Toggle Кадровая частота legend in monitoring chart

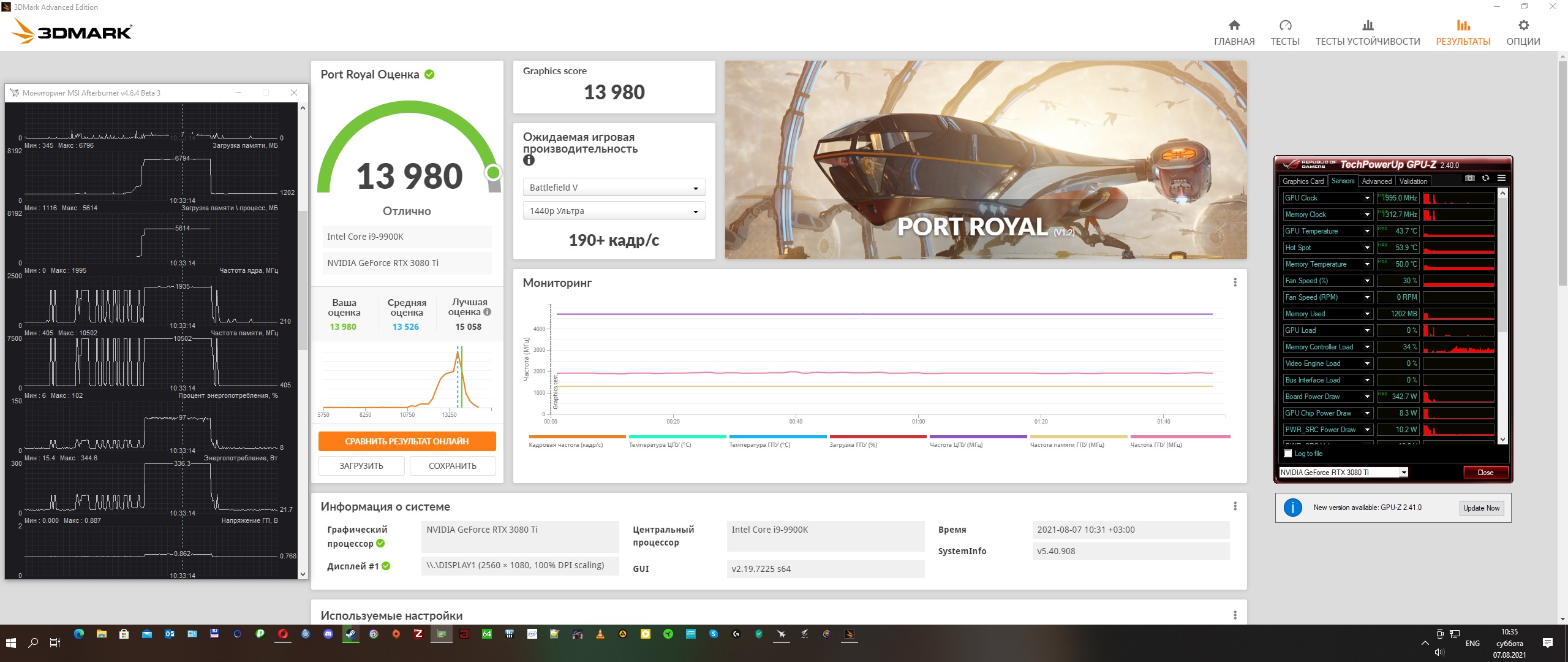577,442
